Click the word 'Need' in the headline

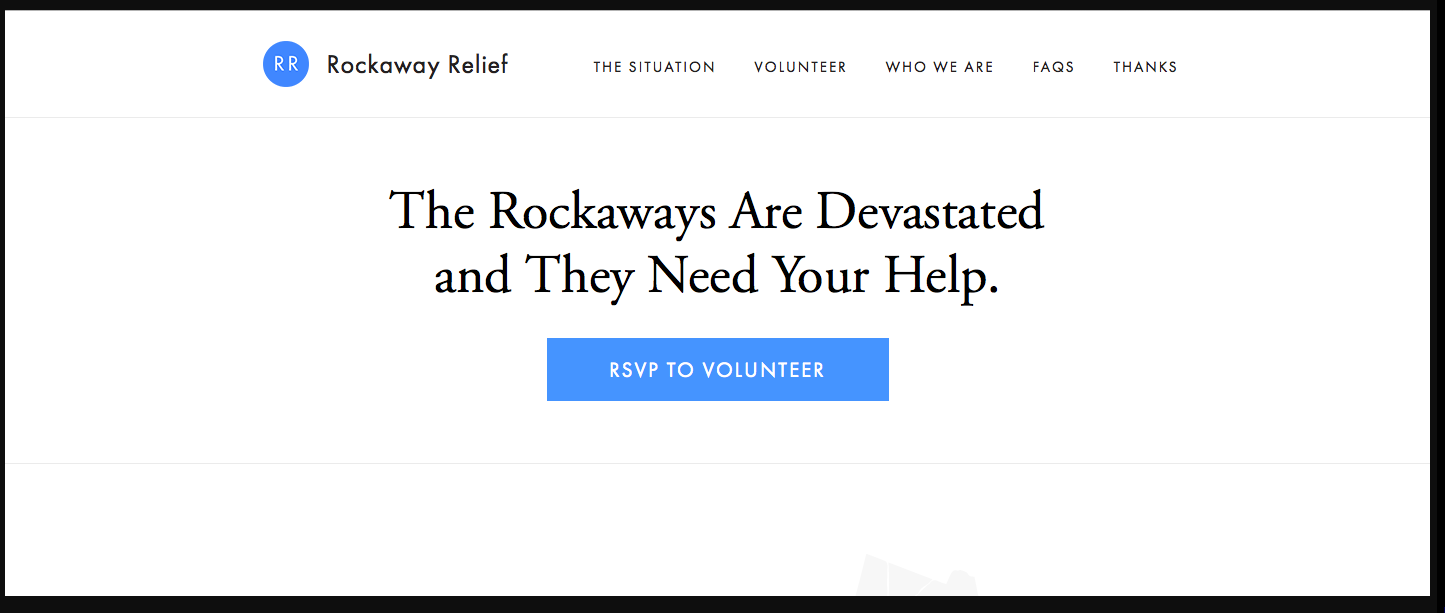pos(704,275)
